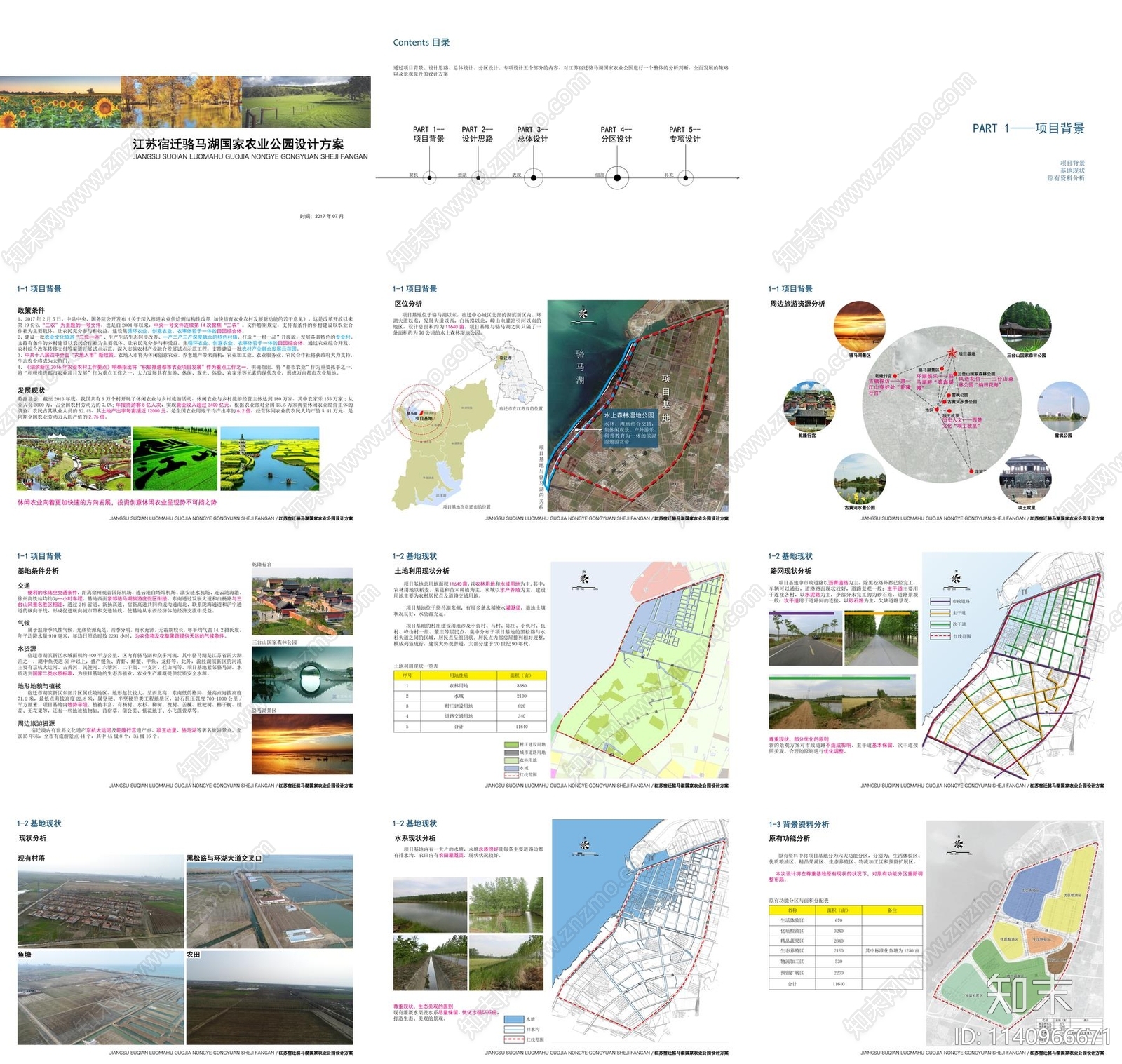Click the 其中标准化鱼塘为1250亩 remark cell

point(892,951)
